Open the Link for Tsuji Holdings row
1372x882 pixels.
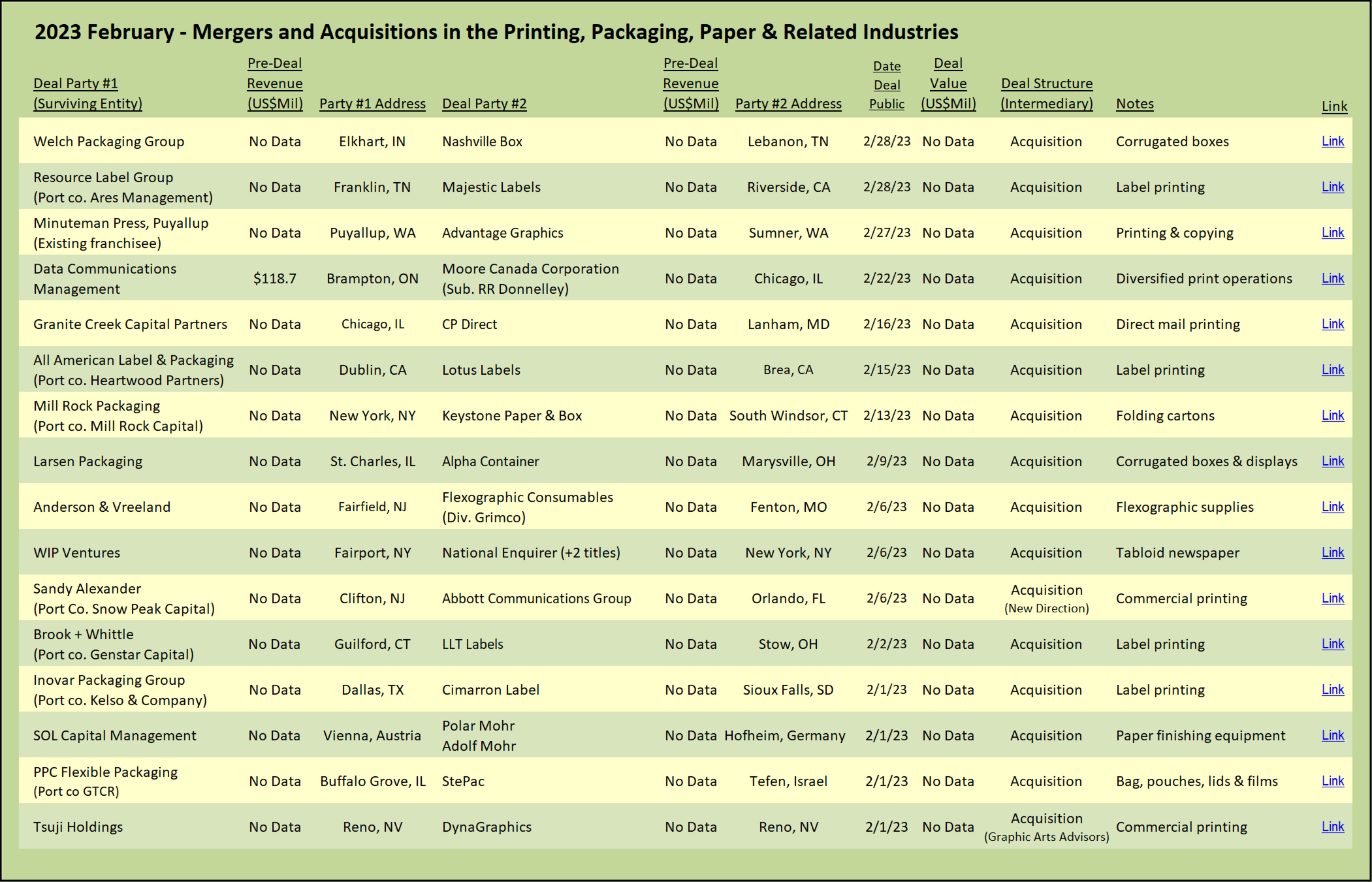coord(1332,827)
